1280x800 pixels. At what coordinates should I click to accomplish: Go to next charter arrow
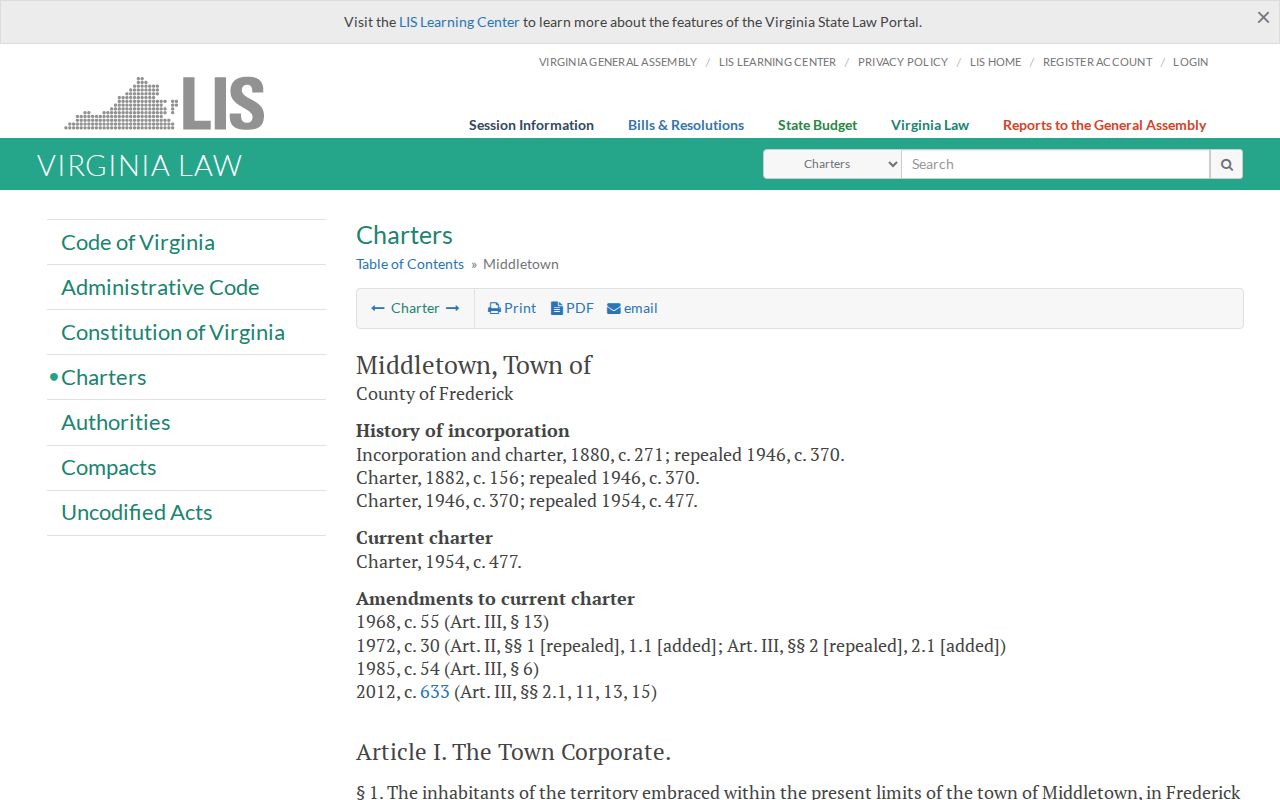tap(453, 308)
